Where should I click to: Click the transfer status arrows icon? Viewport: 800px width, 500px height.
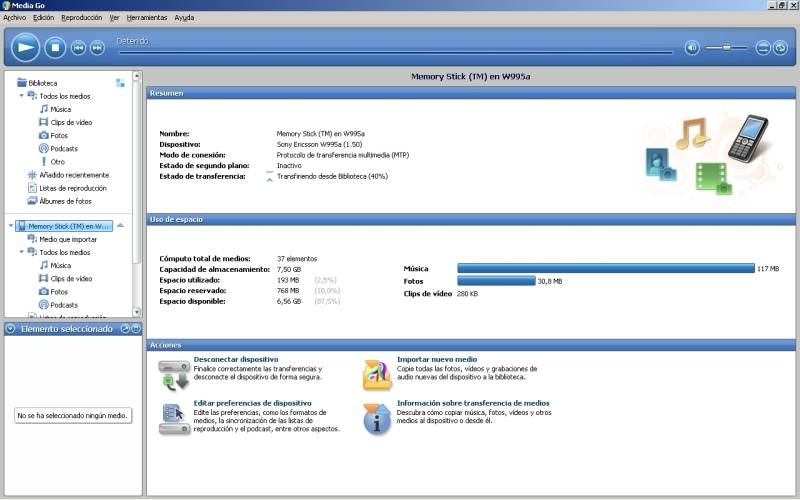click(269, 177)
